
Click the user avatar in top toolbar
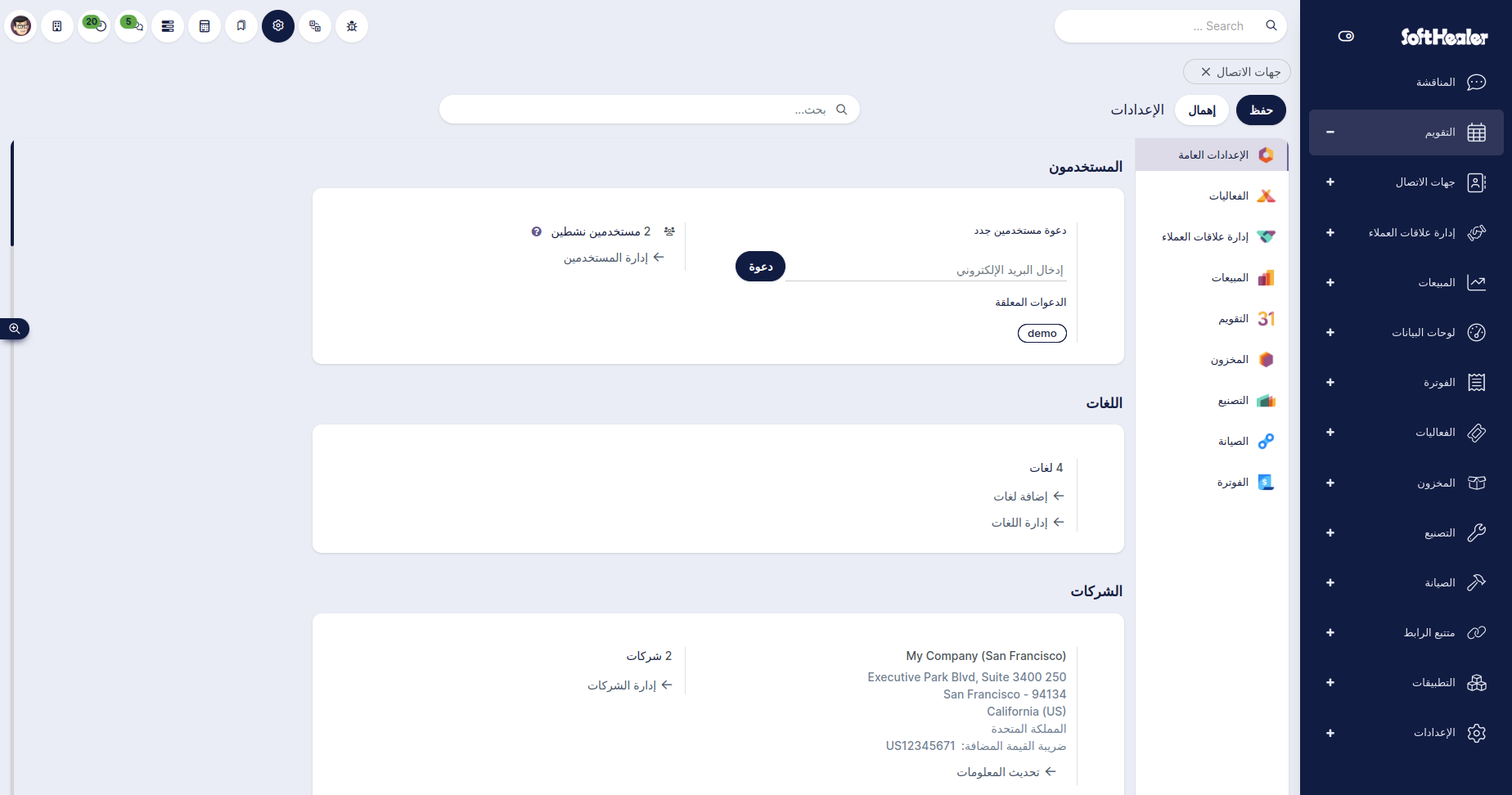click(21, 26)
